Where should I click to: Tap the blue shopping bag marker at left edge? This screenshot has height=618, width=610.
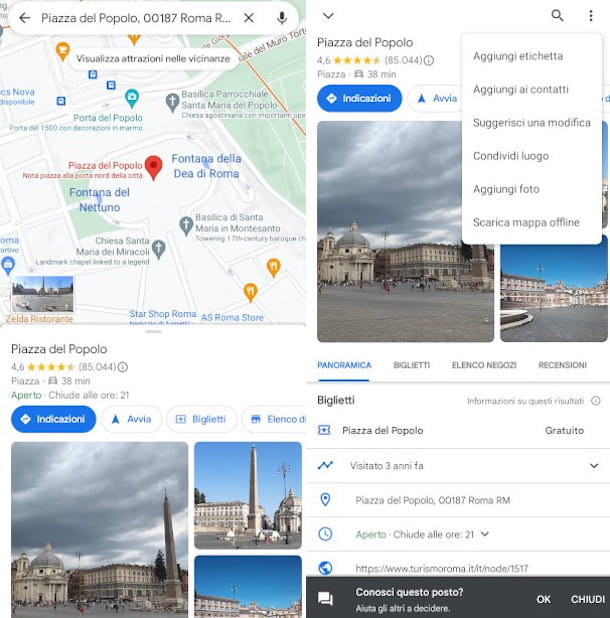pyautogui.click(x=8, y=266)
